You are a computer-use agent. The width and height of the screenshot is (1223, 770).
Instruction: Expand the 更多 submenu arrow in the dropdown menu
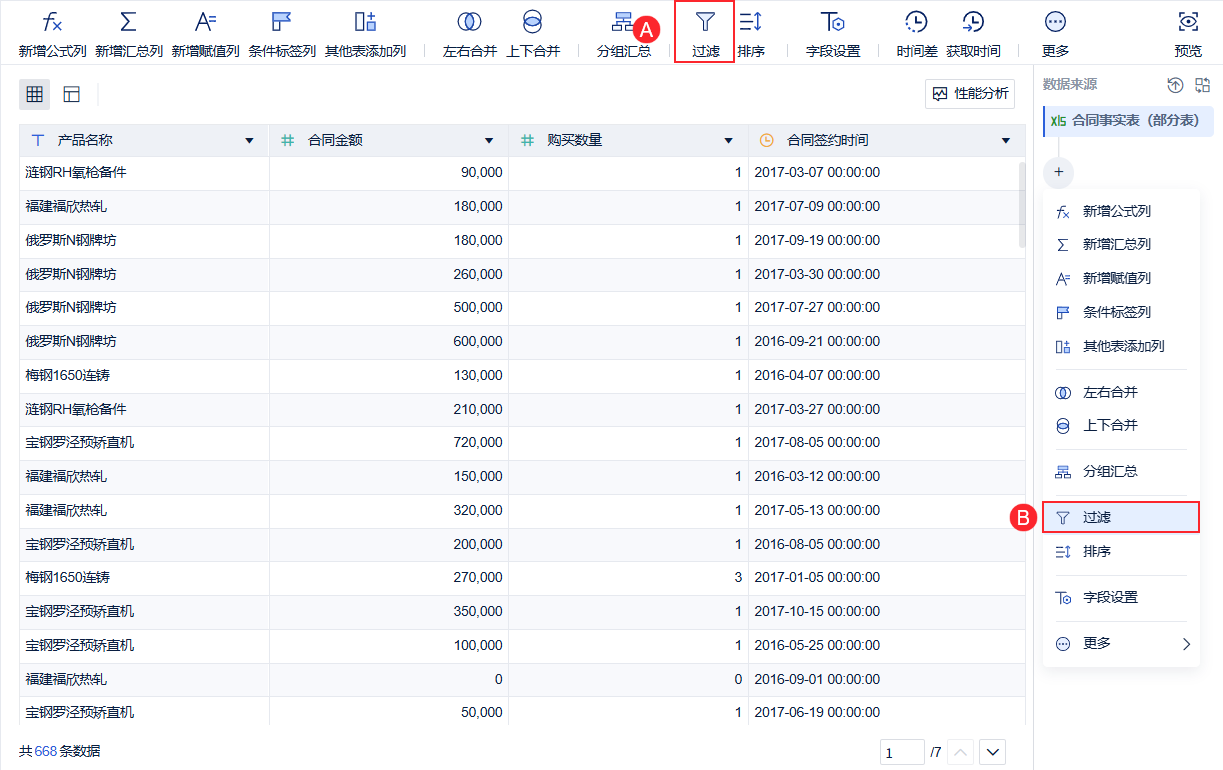point(1187,644)
